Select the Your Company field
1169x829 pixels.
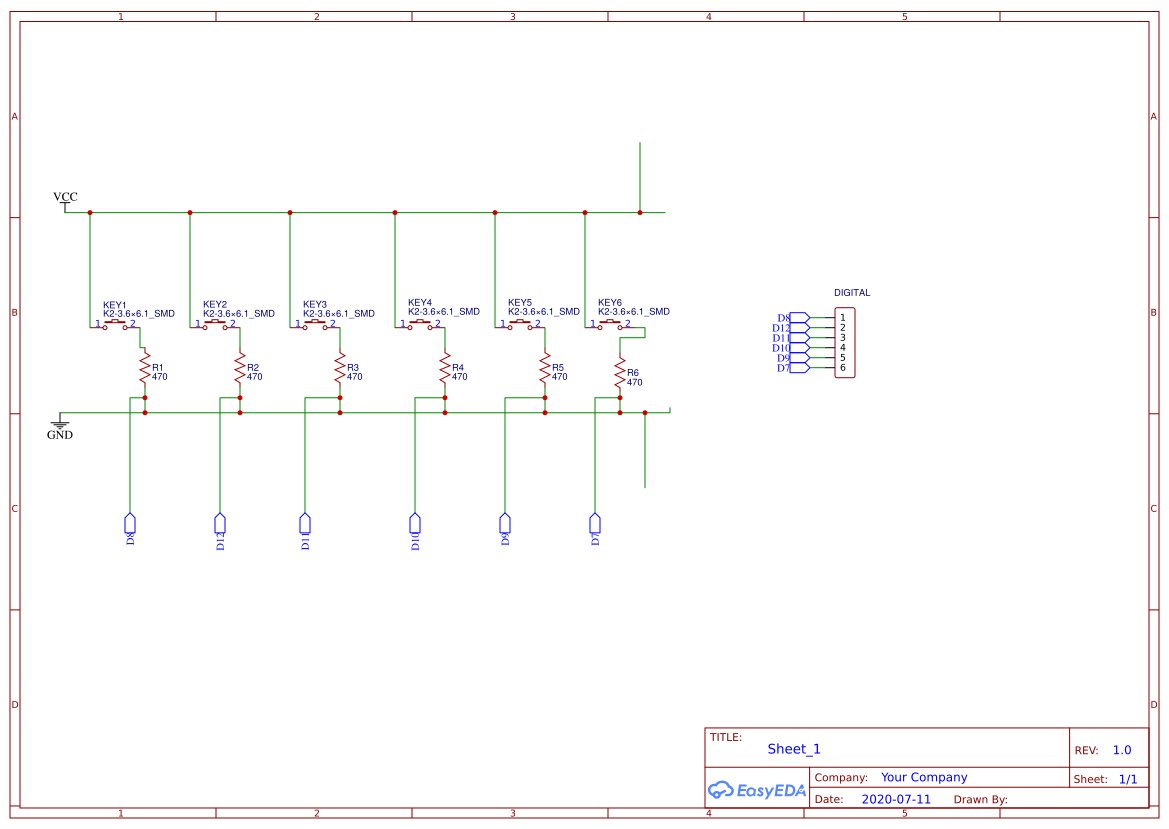(x=924, y=777)
